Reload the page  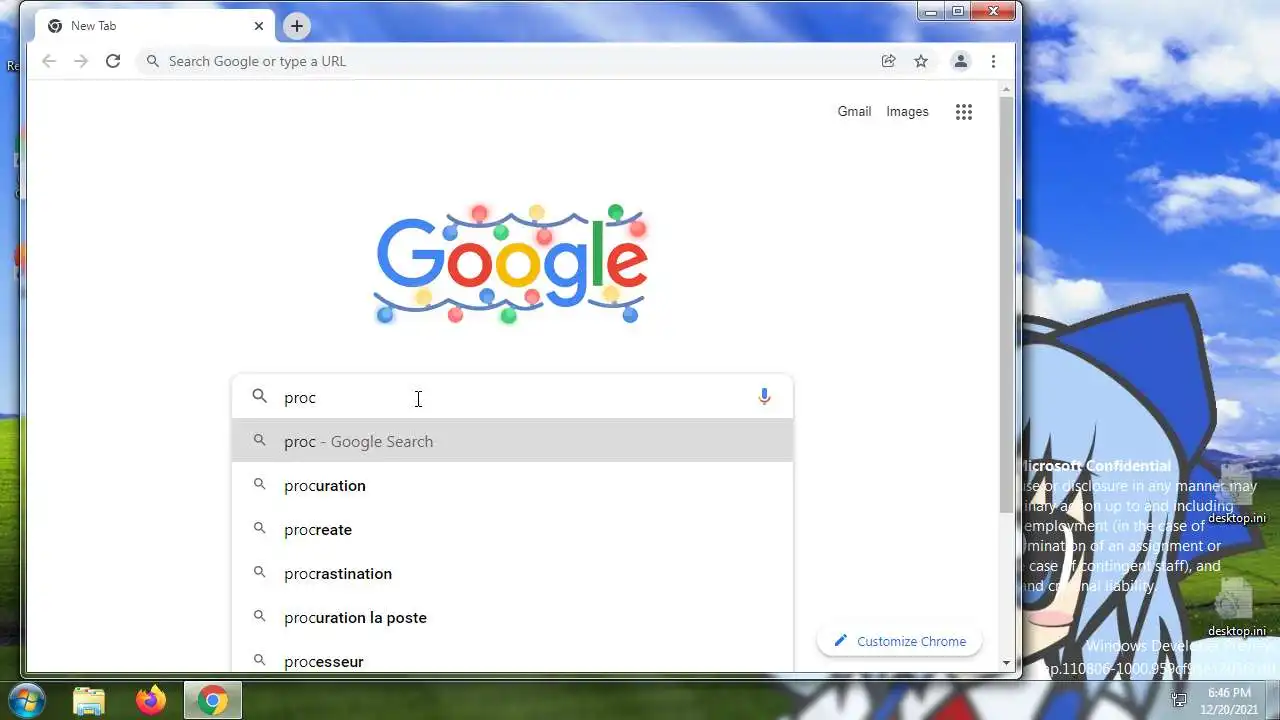tap(113, 61)
